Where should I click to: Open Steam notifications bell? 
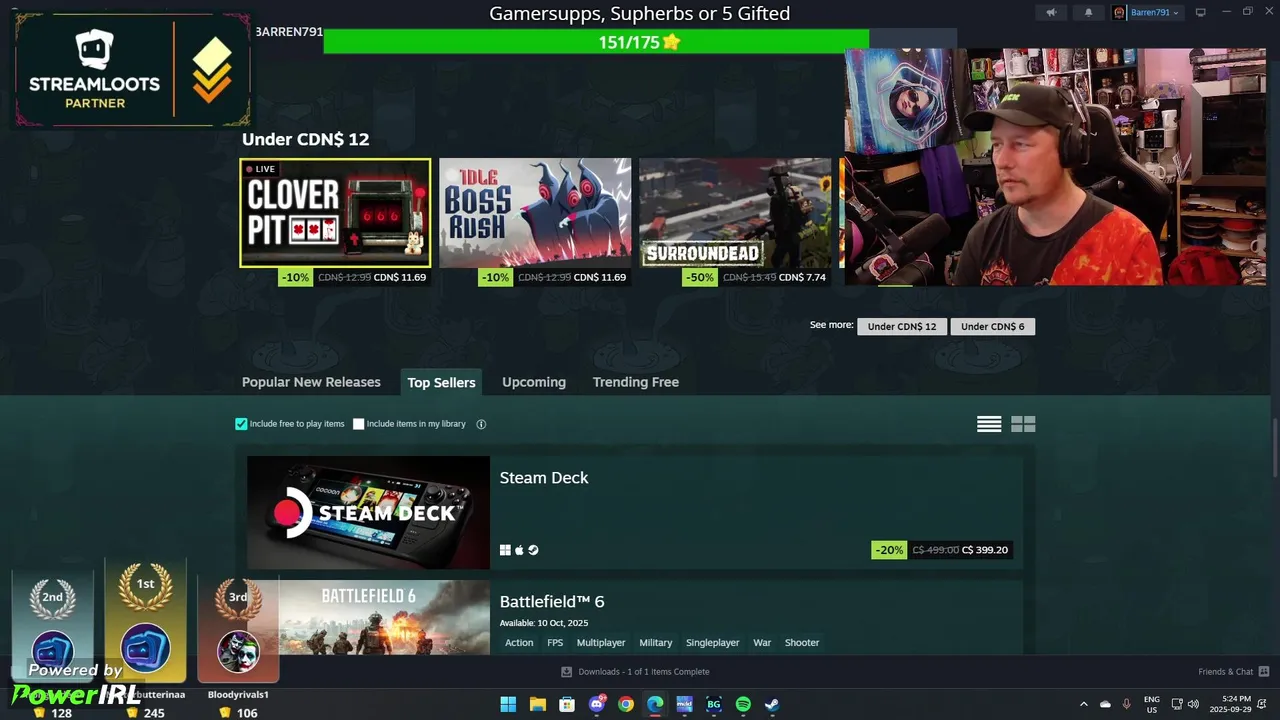pyautogui.click(x=1089, y=13)
